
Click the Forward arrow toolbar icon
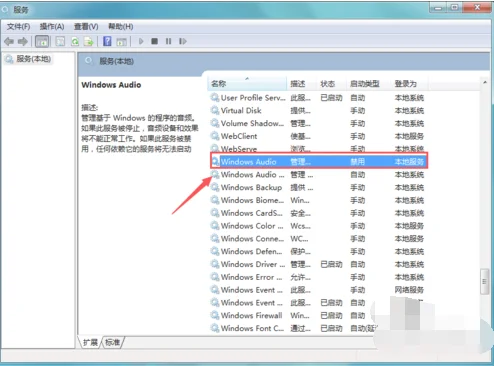click(x=23, y=41)
